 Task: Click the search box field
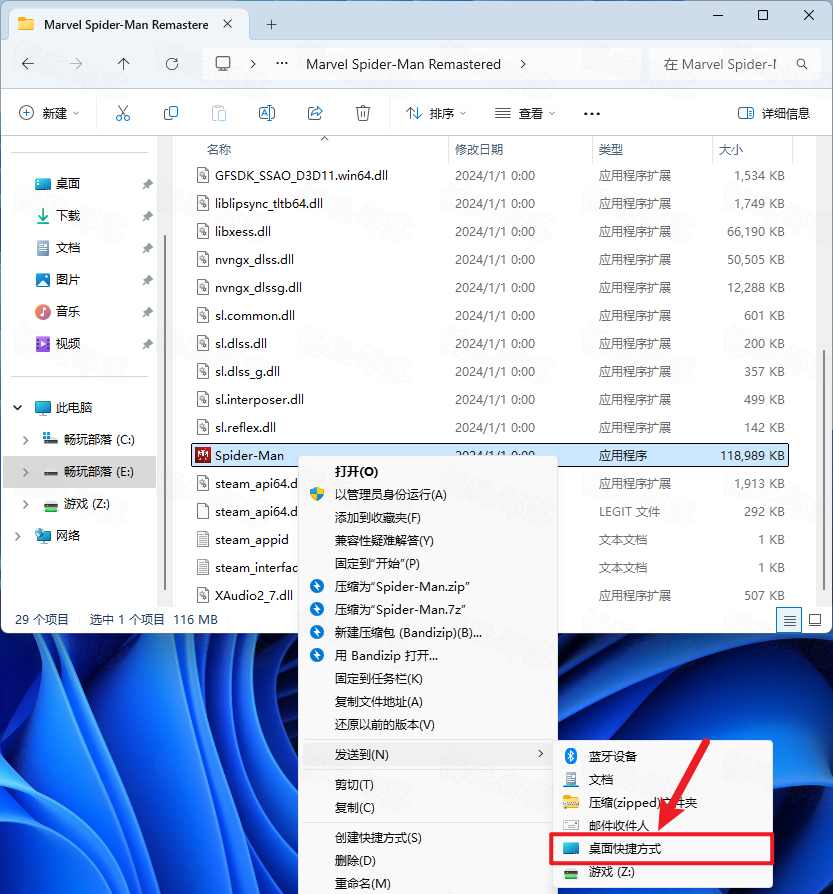point(734,64)
